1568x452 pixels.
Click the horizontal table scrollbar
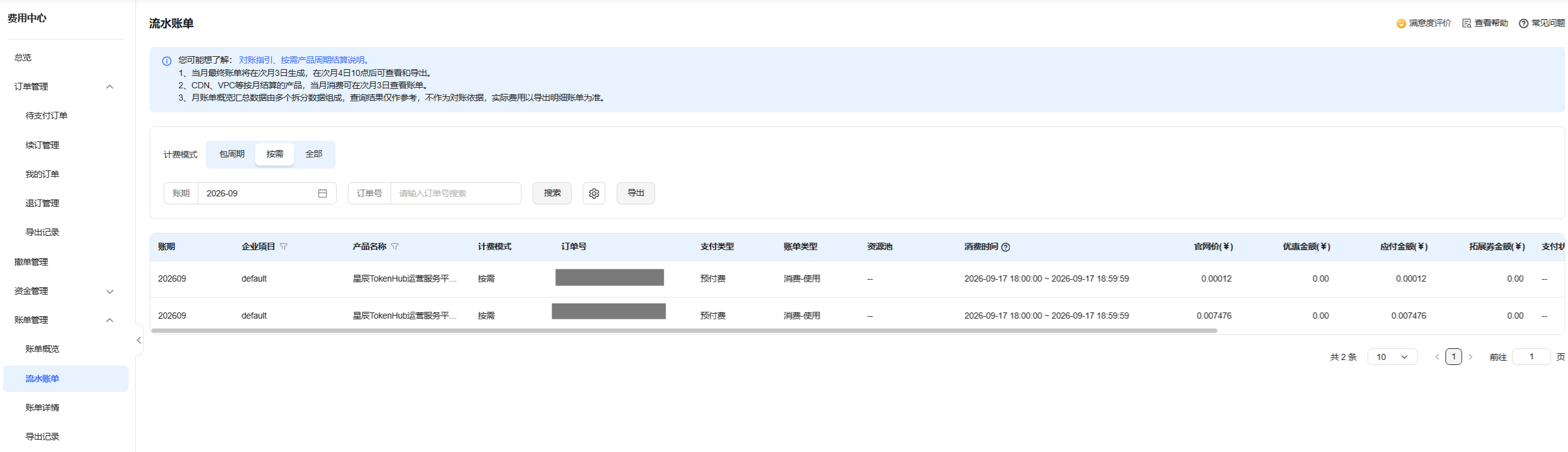[x=684, y=330]
